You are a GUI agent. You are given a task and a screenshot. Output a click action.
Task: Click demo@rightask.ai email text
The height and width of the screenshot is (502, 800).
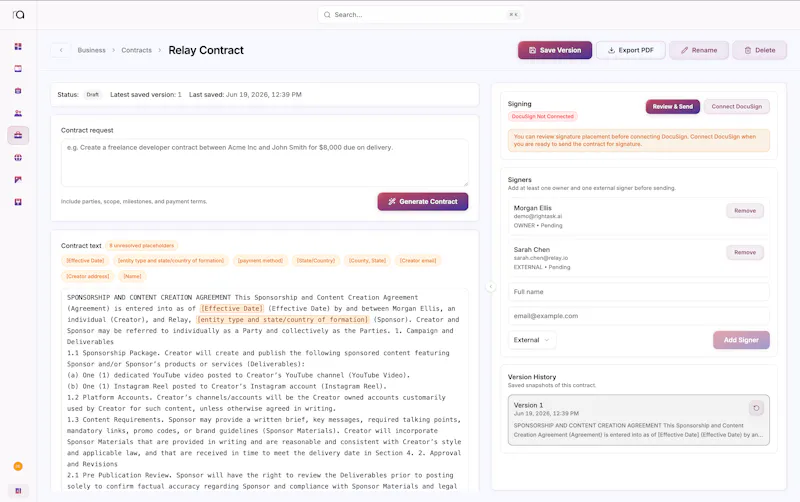pyautogui.click(x=538, y=216)
